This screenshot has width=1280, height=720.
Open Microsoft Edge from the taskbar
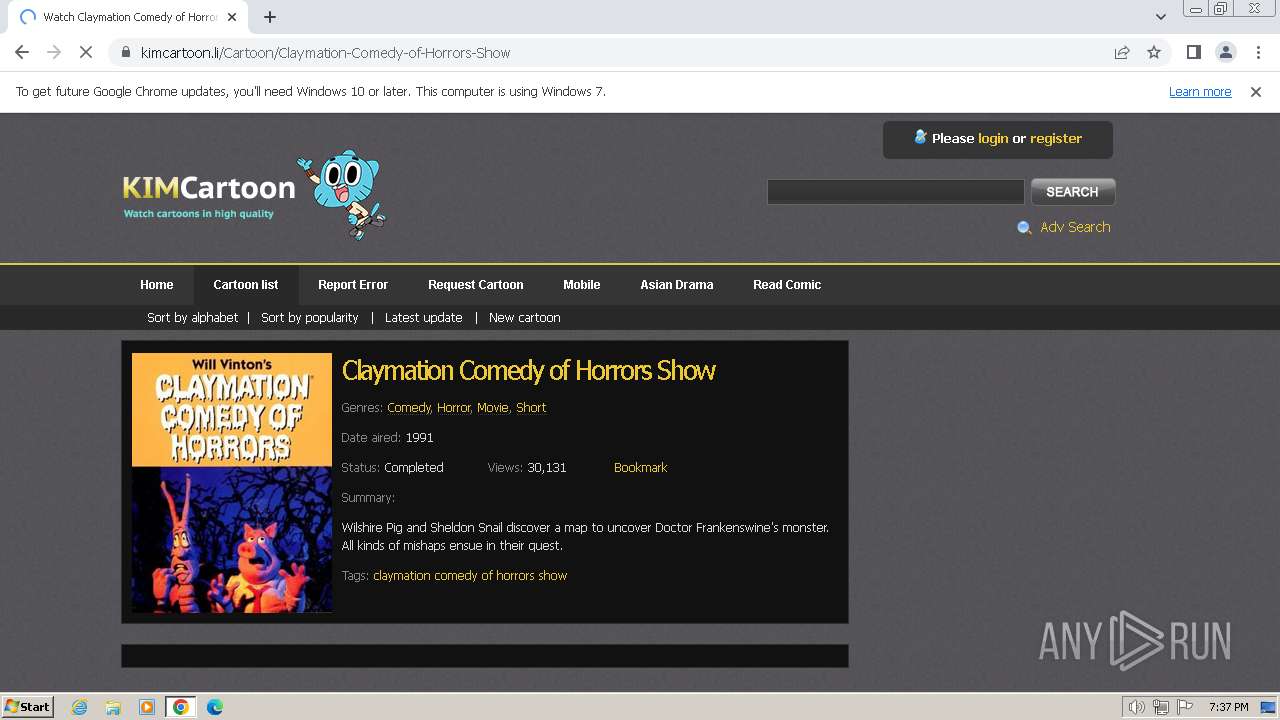pos(215,707)
